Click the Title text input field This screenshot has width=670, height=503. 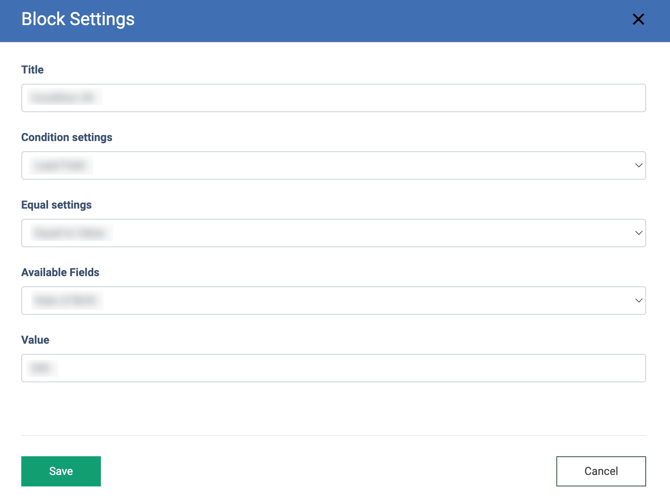tap(333, 98)
